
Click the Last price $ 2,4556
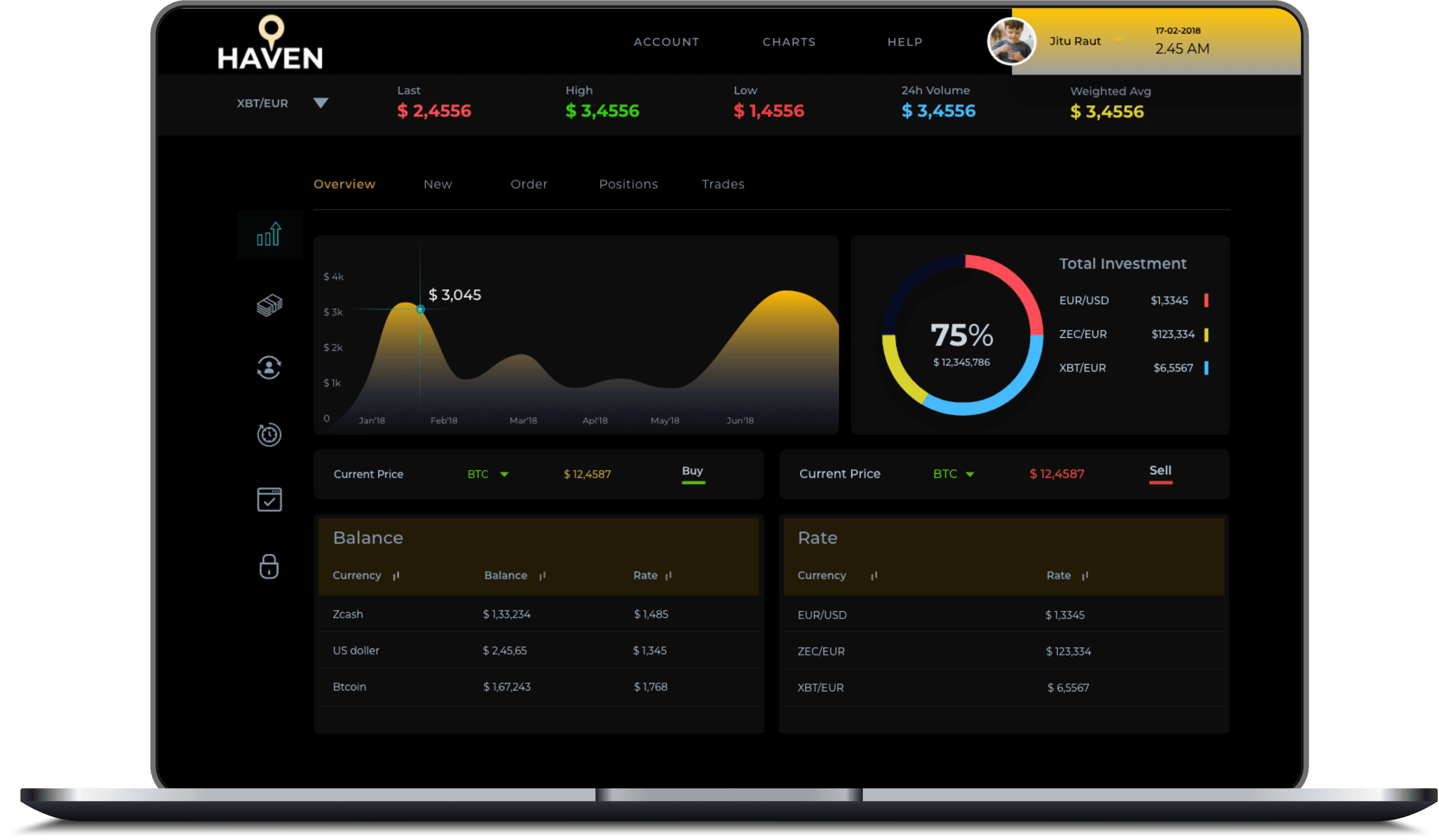pos(435,111)
